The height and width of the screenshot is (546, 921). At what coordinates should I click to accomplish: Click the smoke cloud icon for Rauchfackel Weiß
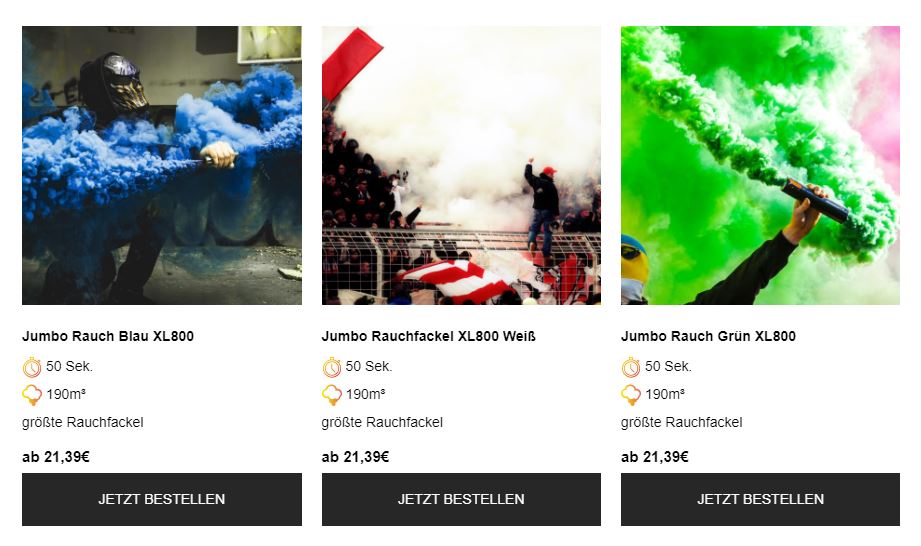(x=331, y=395)
